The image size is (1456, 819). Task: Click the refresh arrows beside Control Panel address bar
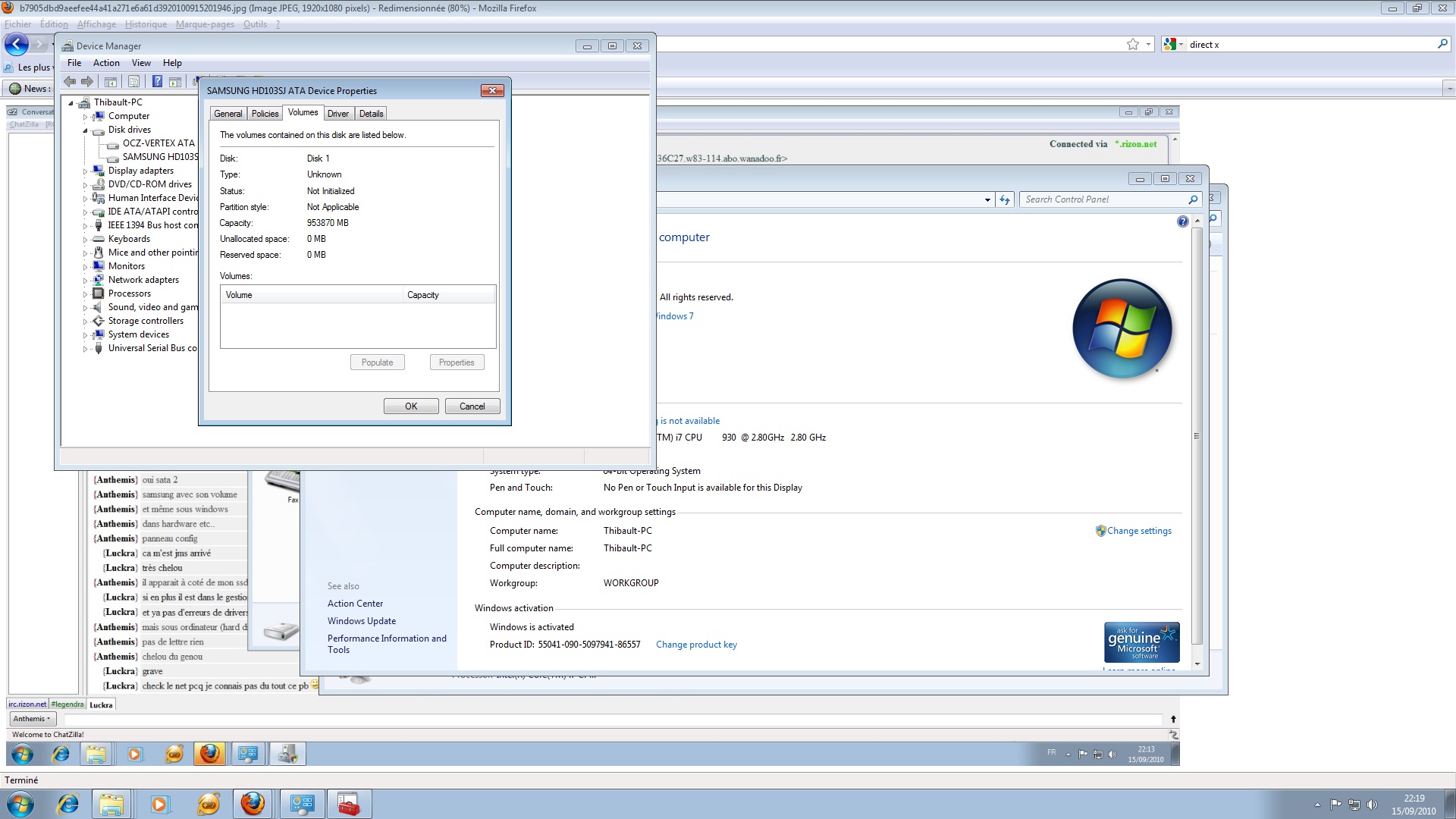tap(1005, 199)
